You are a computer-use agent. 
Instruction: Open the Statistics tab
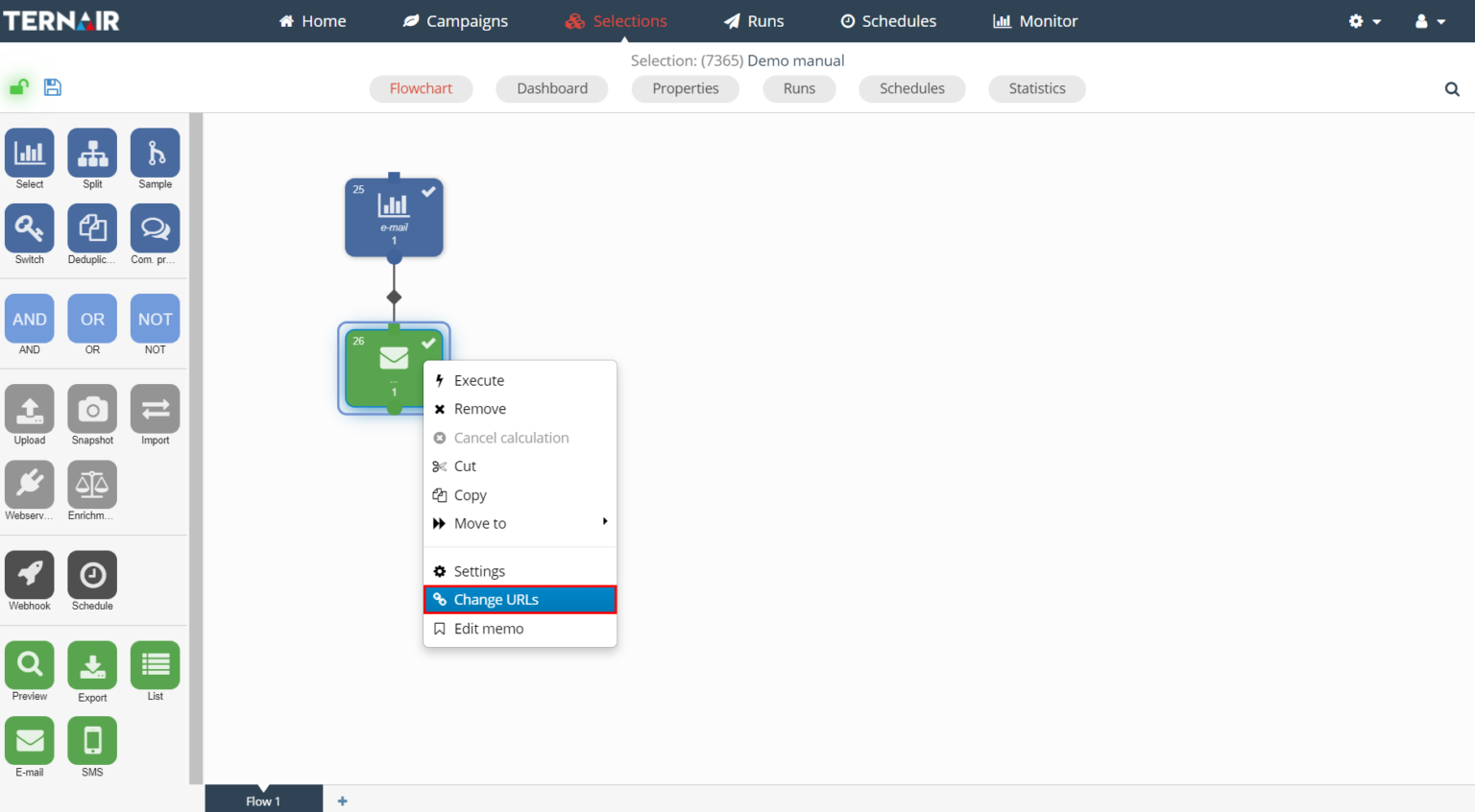point(1037,88)
